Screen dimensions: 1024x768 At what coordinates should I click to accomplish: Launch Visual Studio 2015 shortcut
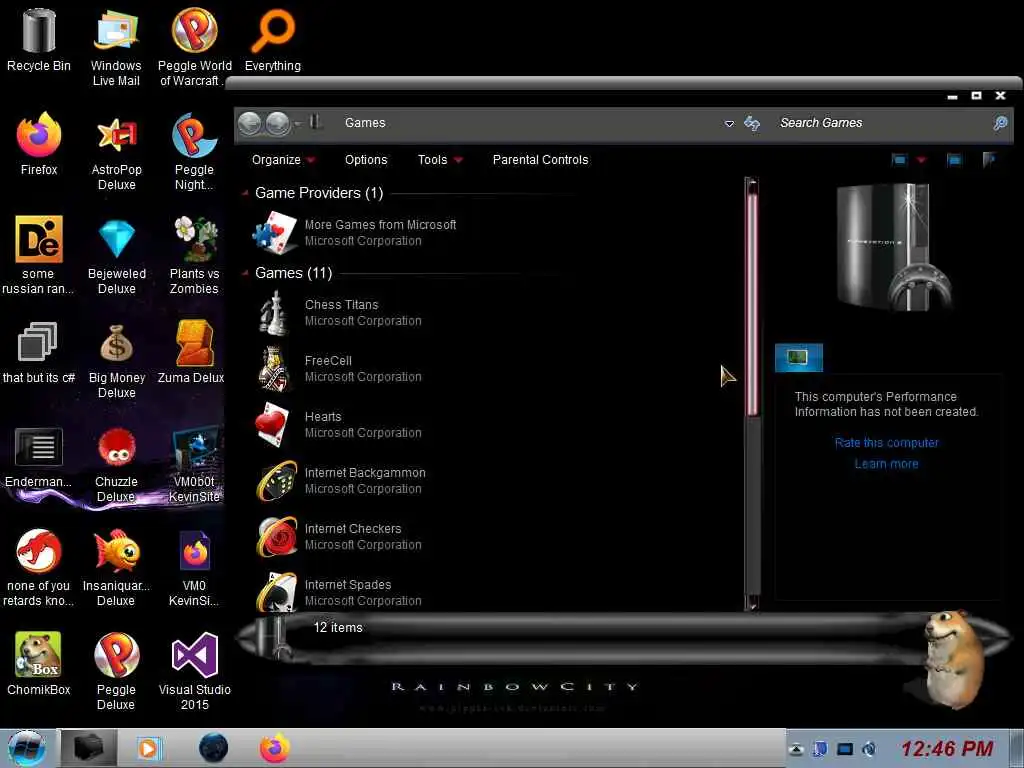194,655
